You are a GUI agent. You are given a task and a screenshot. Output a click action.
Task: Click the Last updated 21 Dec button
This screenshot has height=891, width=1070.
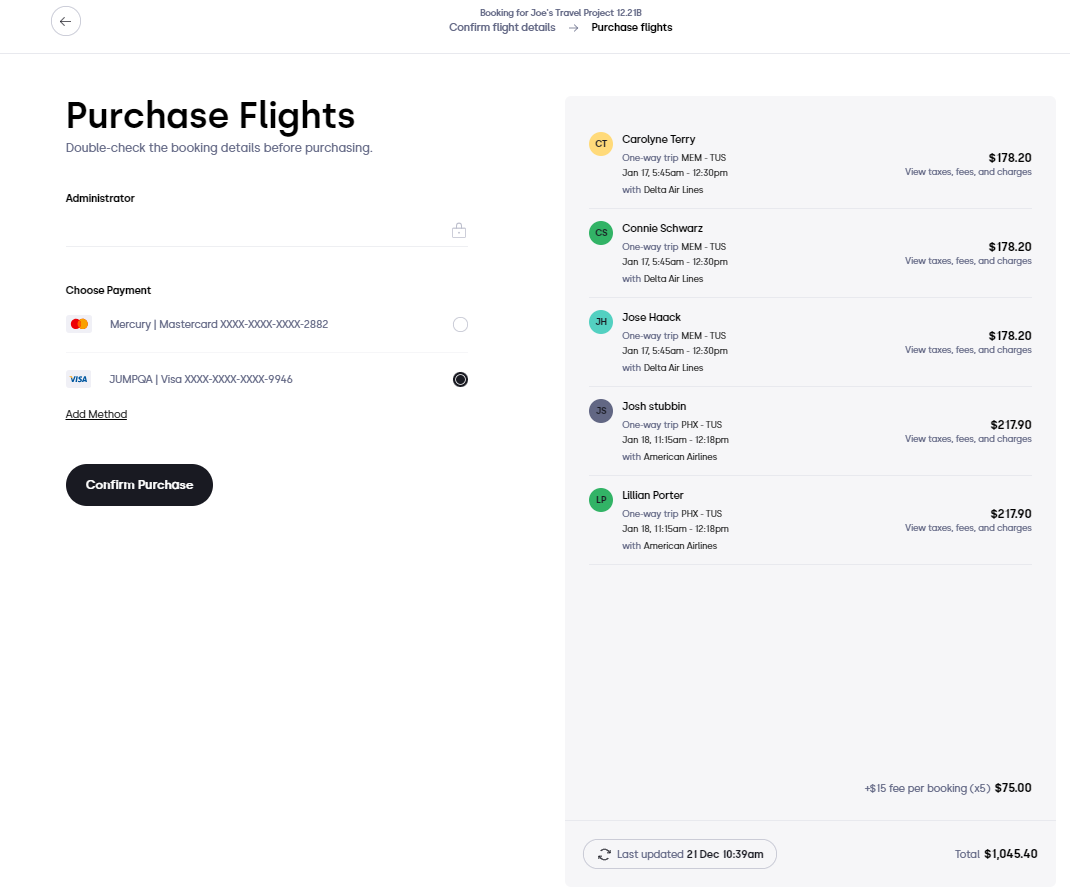coord(680,854)
